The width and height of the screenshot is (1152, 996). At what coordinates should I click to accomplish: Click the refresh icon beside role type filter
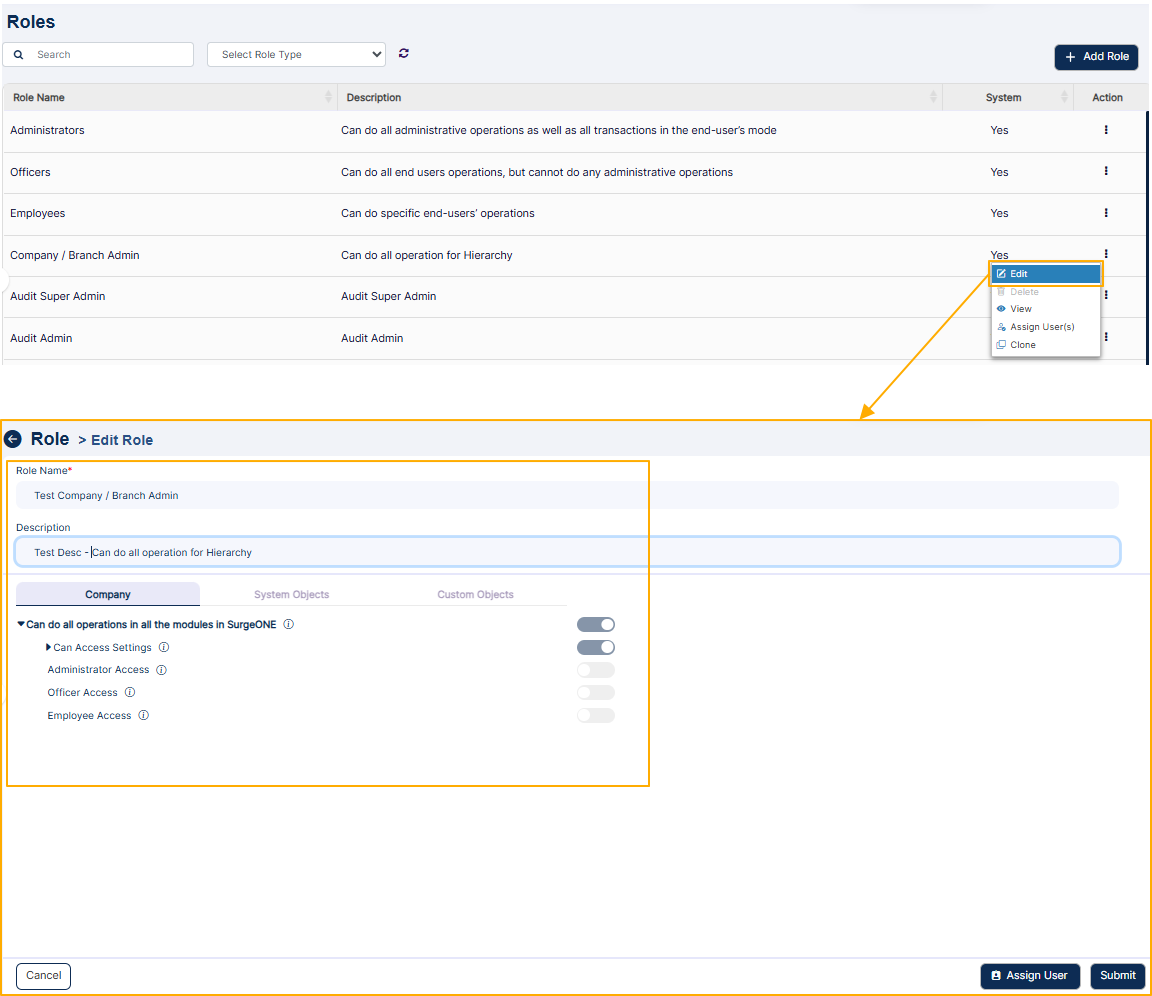(403, 54)
